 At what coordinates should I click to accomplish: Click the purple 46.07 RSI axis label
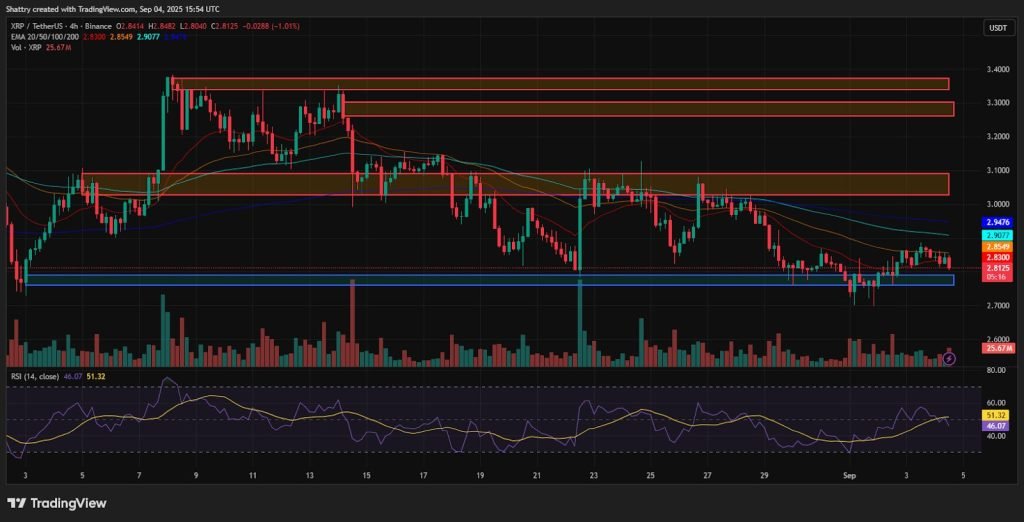[996, 425]
